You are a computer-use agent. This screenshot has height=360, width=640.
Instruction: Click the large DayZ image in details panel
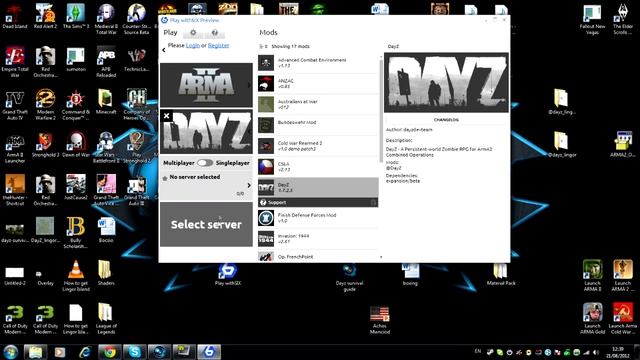[446, 82]
